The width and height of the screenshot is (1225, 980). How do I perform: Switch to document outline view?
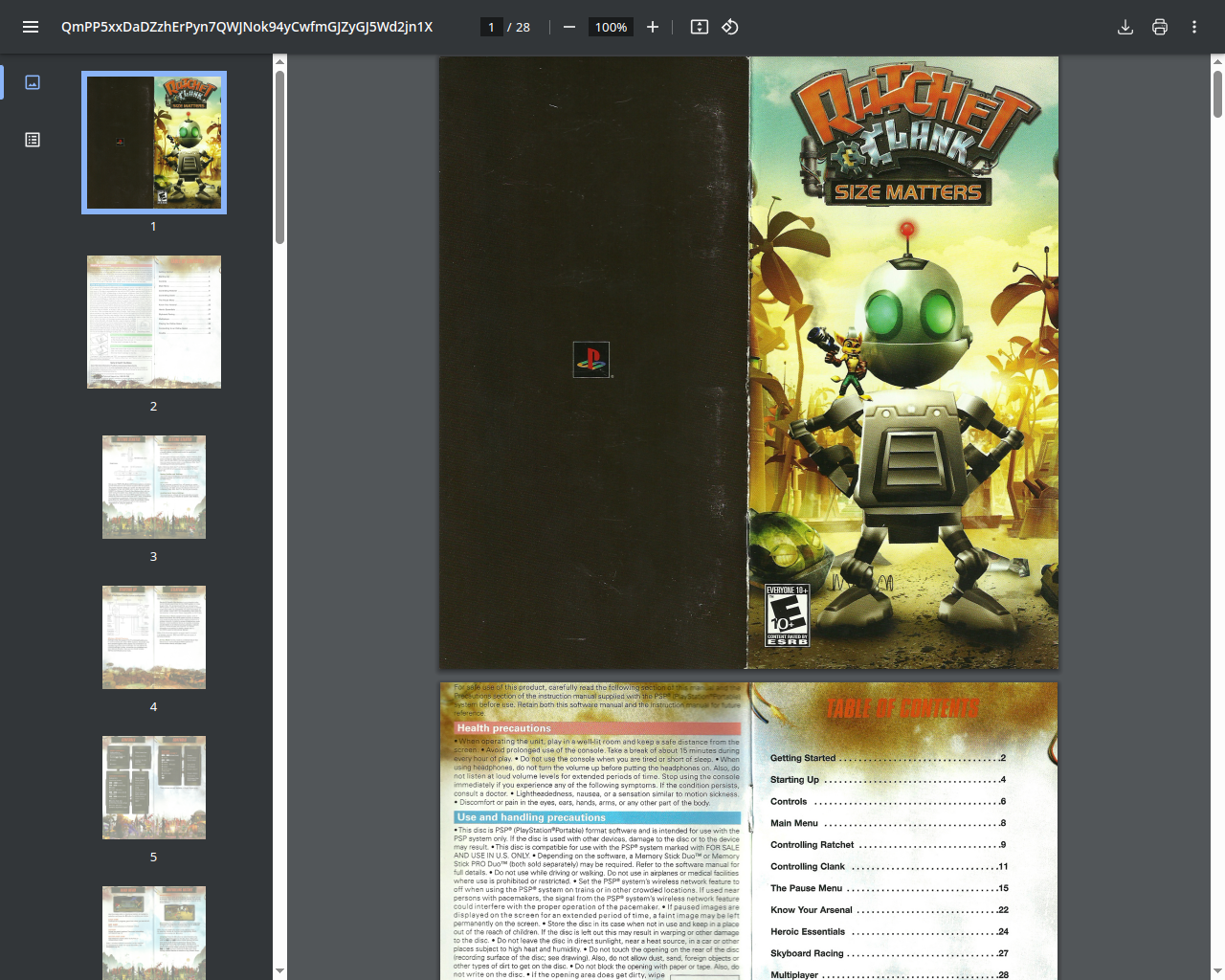click(33, 140)
